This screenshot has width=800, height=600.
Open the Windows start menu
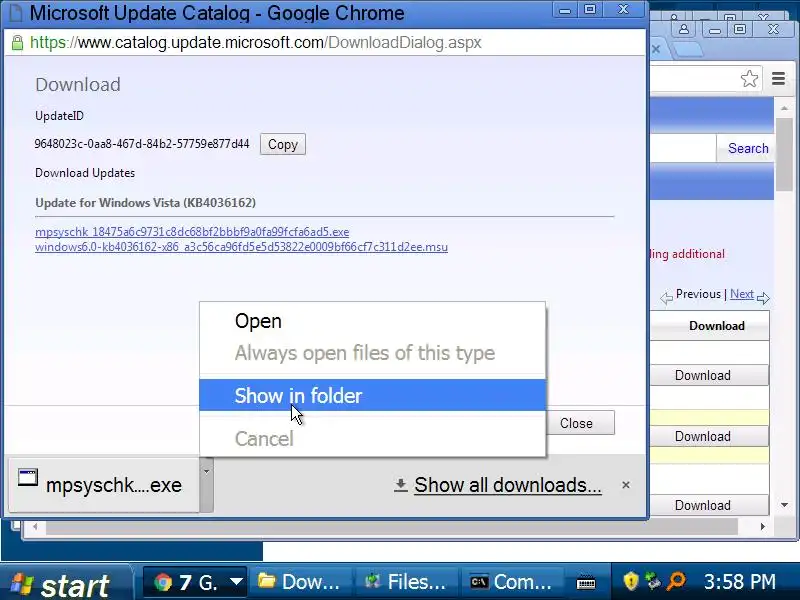click(64, 583)
